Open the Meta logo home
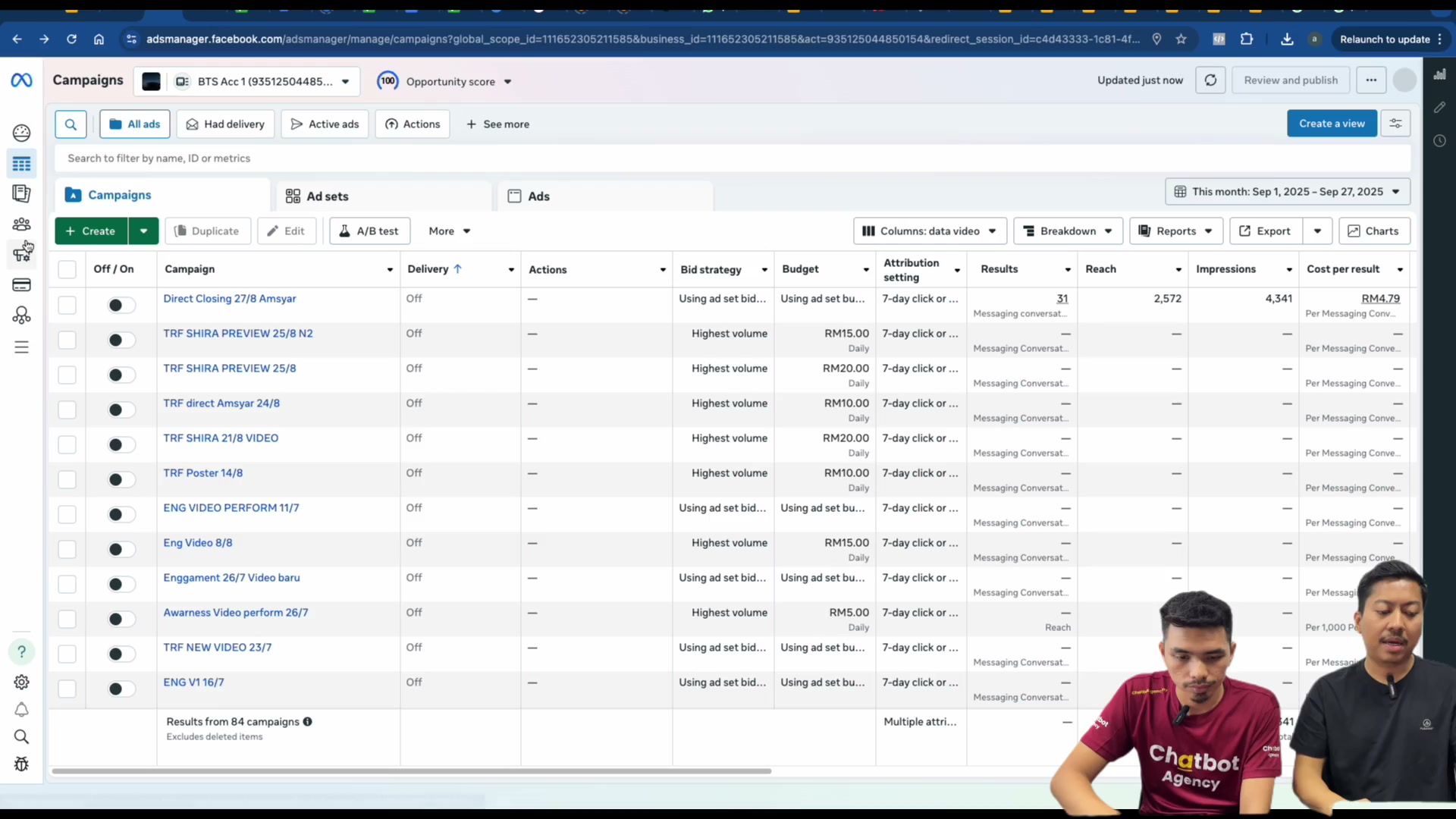1456x819 pixels. click(21, 80)
